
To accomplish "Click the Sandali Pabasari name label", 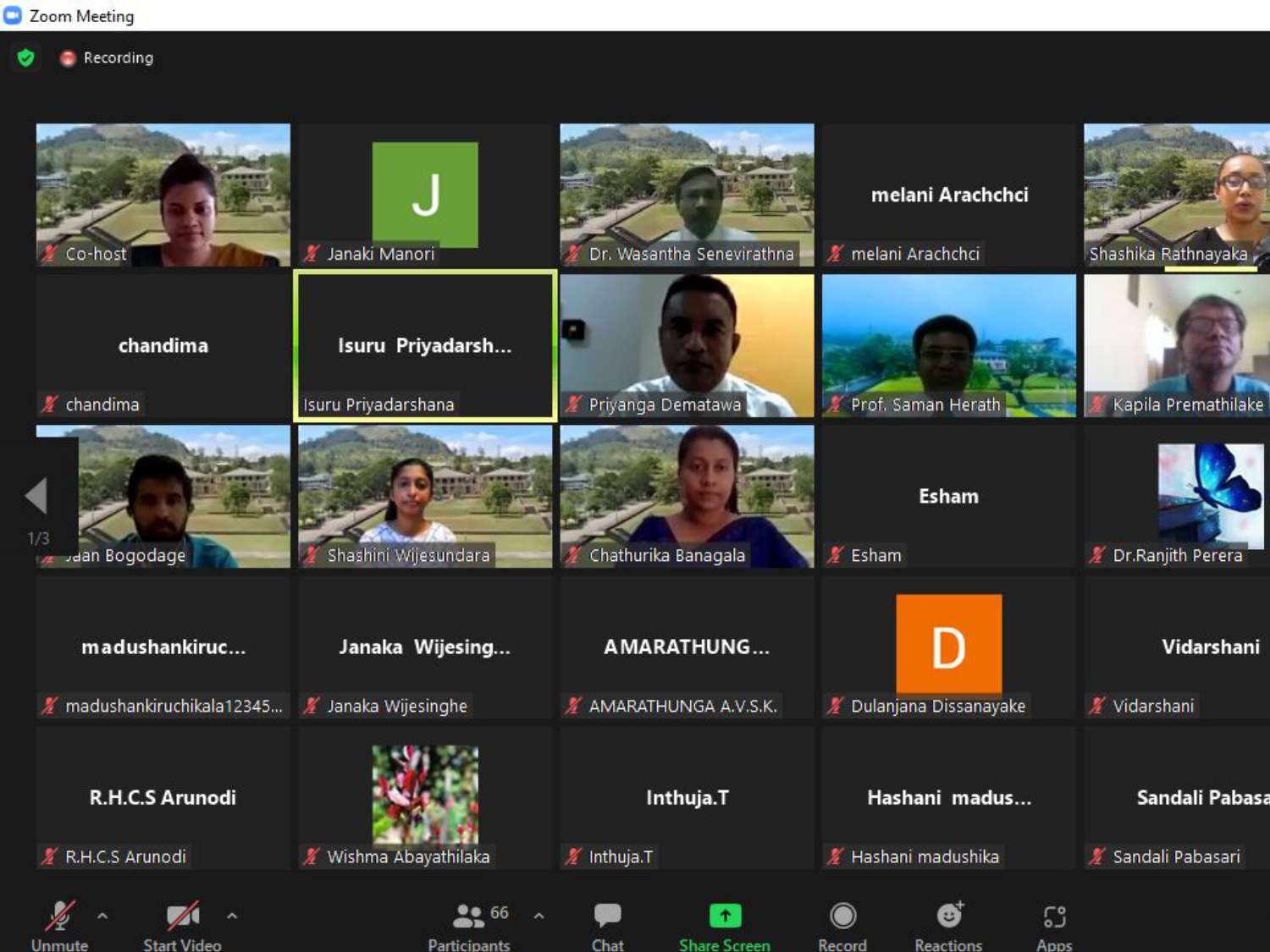I will (1176, 856).
